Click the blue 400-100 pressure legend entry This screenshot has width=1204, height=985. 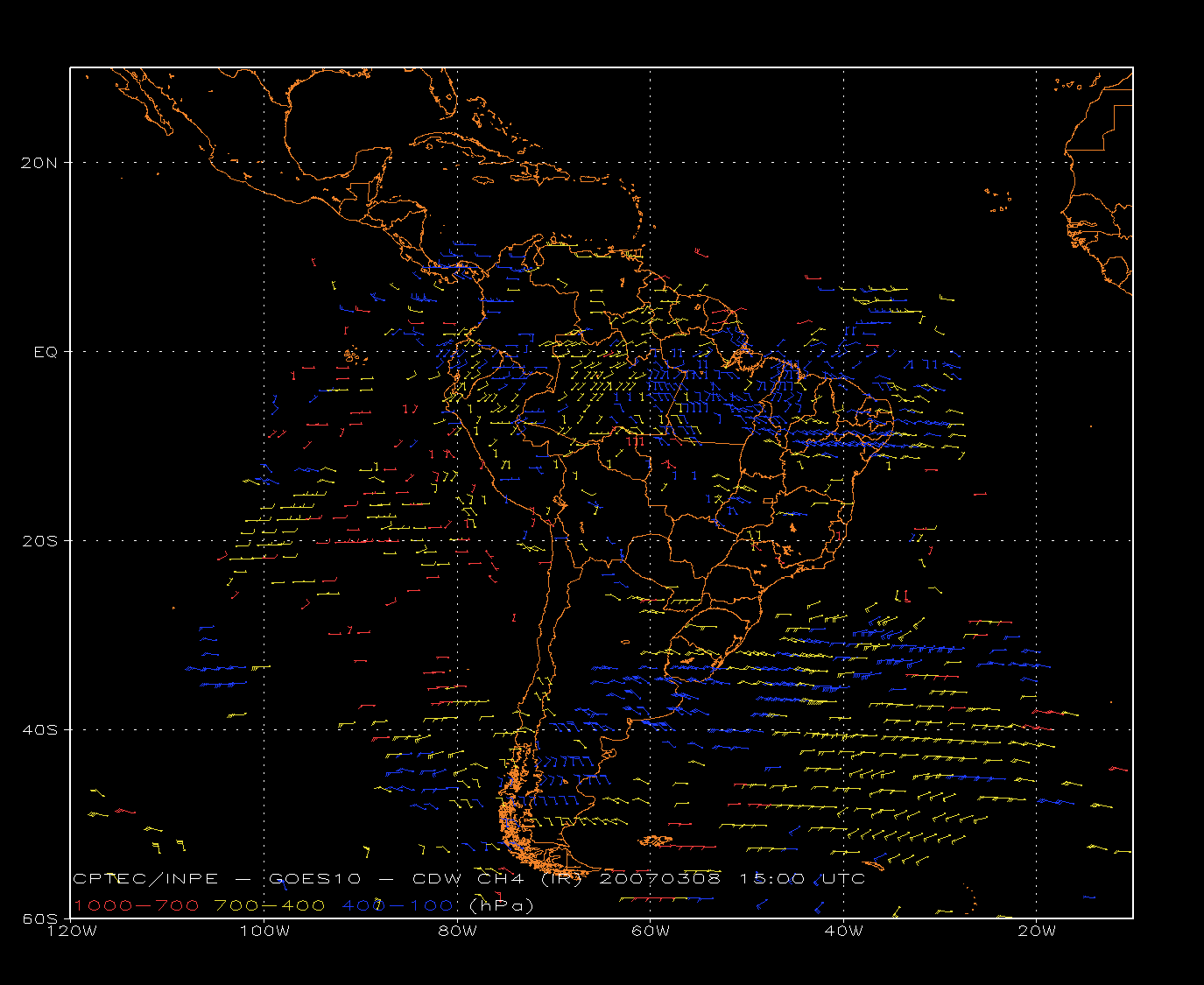click(x=398, y=905)
